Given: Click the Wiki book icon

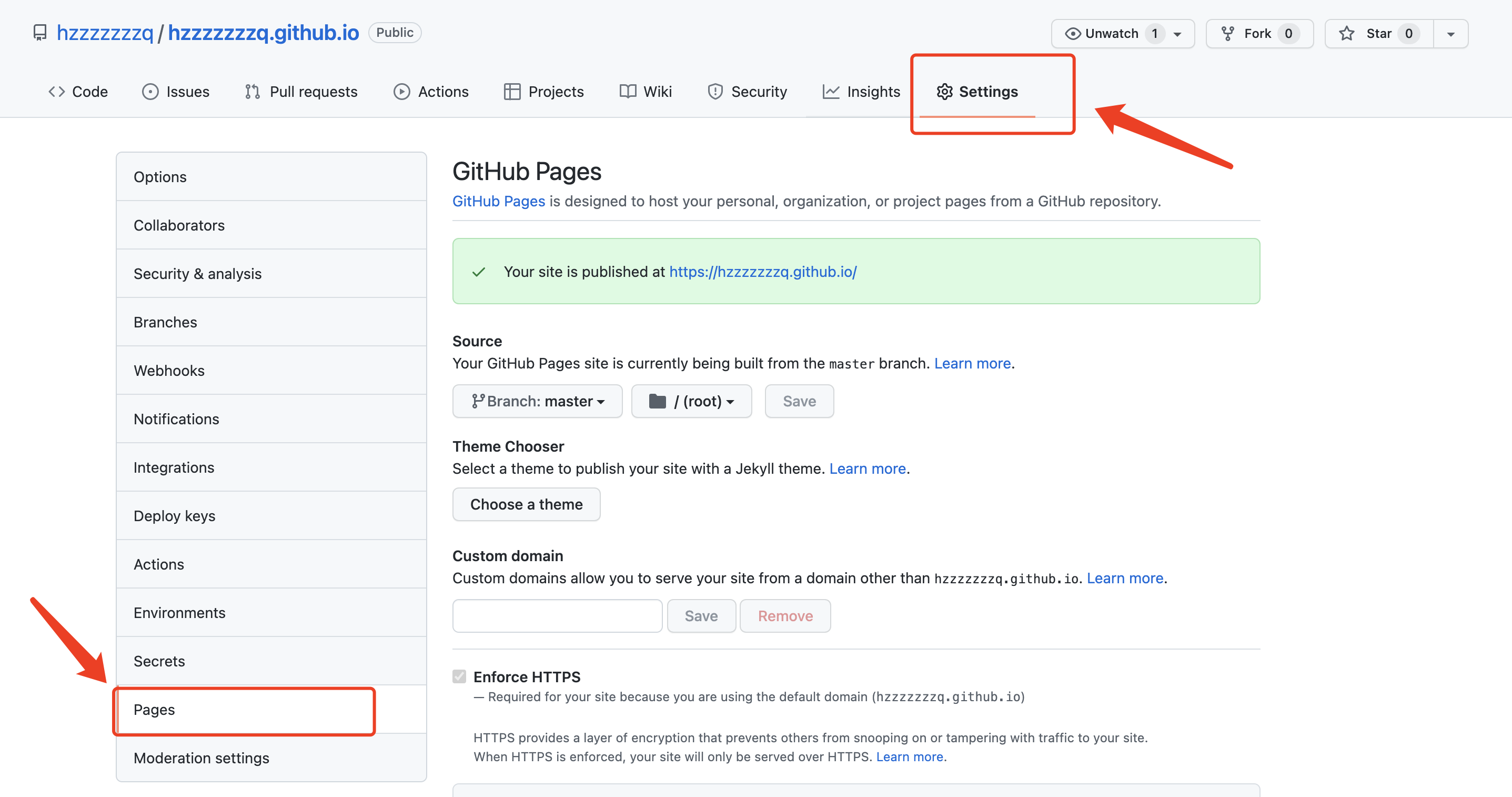Looking at the screenshot, I should click(x=628, y=92).
